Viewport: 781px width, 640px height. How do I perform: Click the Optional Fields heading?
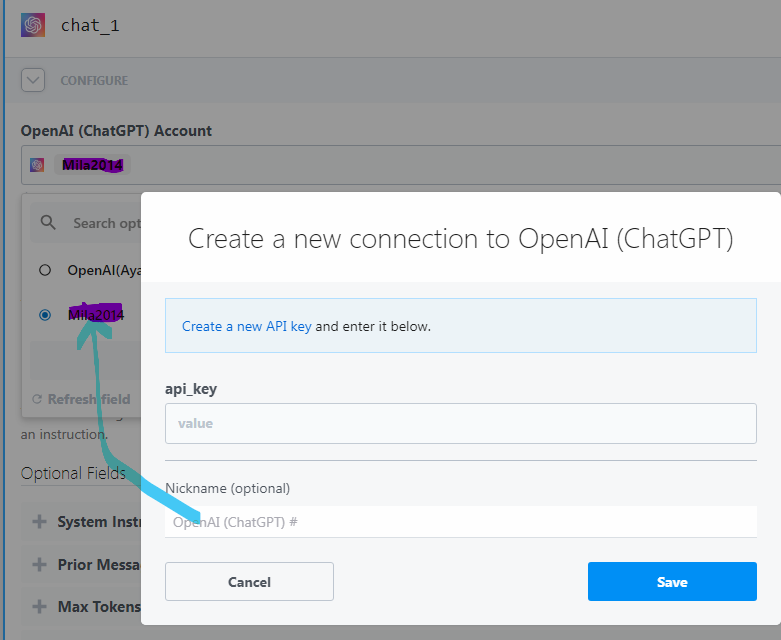73,473
